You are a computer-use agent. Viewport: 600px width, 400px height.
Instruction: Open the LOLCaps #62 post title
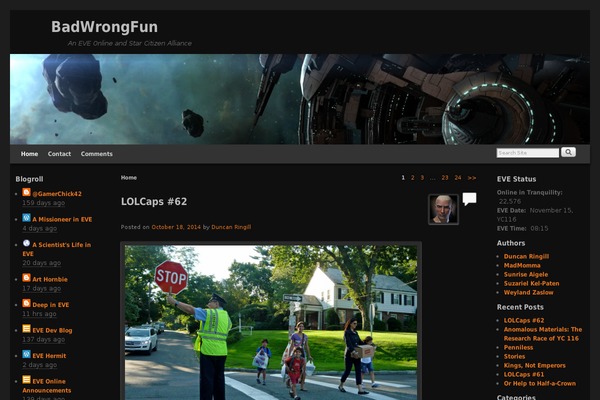pyautogui.click(x=154, y=202)
